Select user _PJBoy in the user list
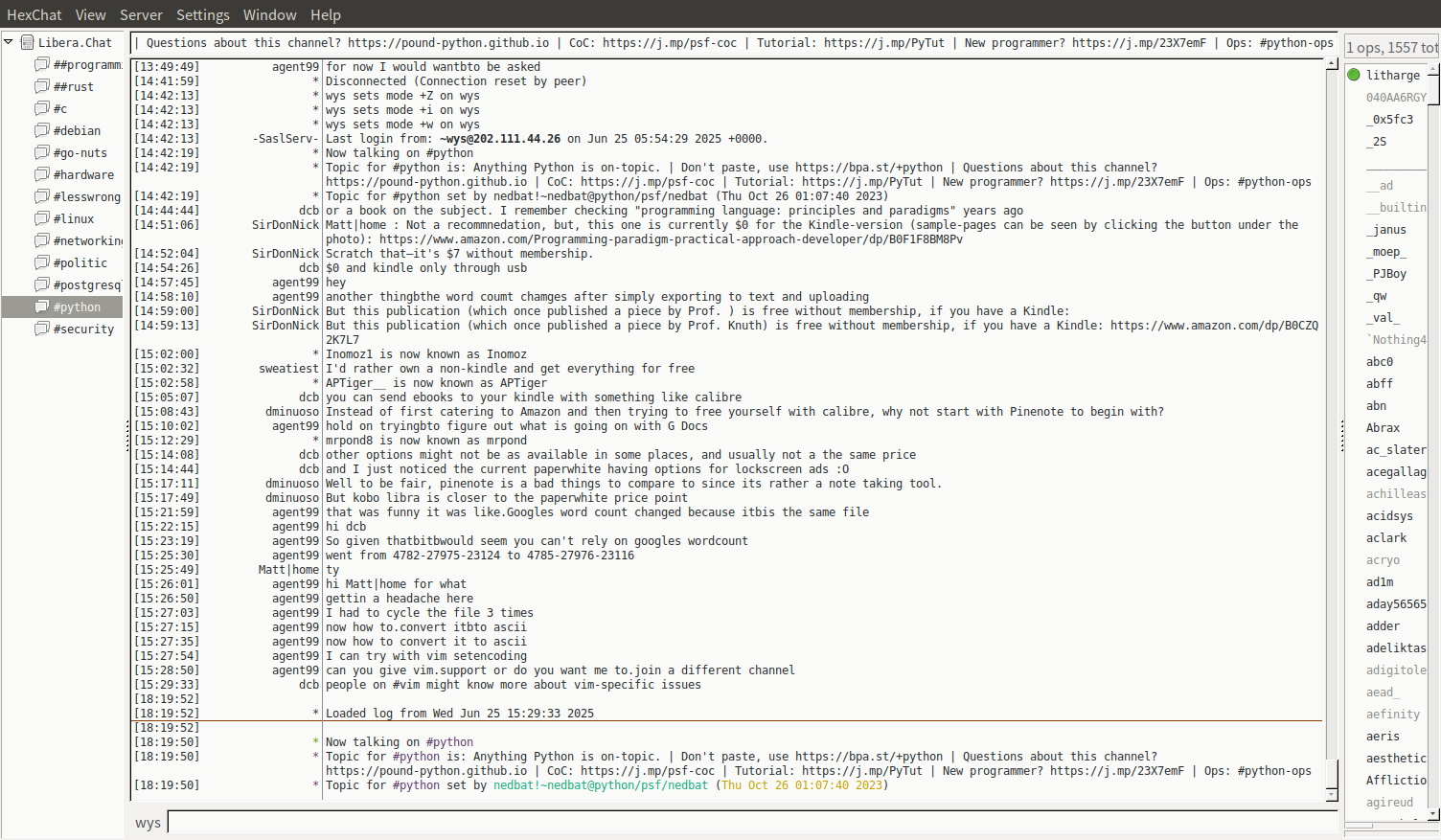The height and width of the screenshot is (840, 1441). pyautogui.click(x=1386, y=273)
